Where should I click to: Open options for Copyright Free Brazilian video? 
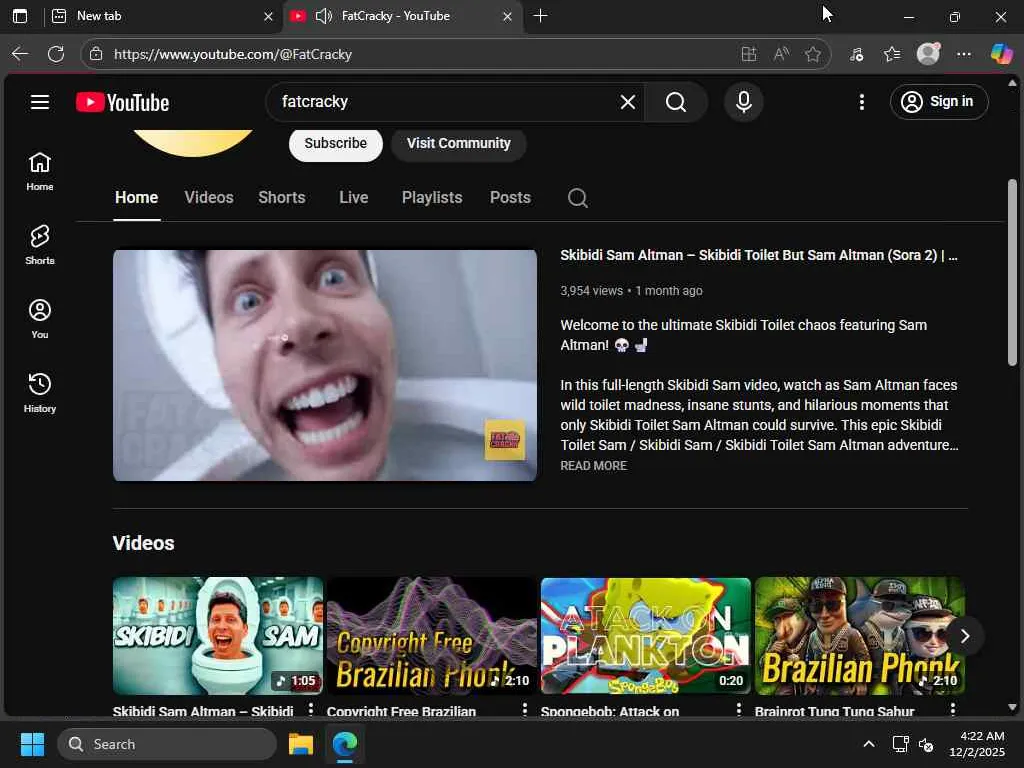pyautogui.click(x=524, y=709)
